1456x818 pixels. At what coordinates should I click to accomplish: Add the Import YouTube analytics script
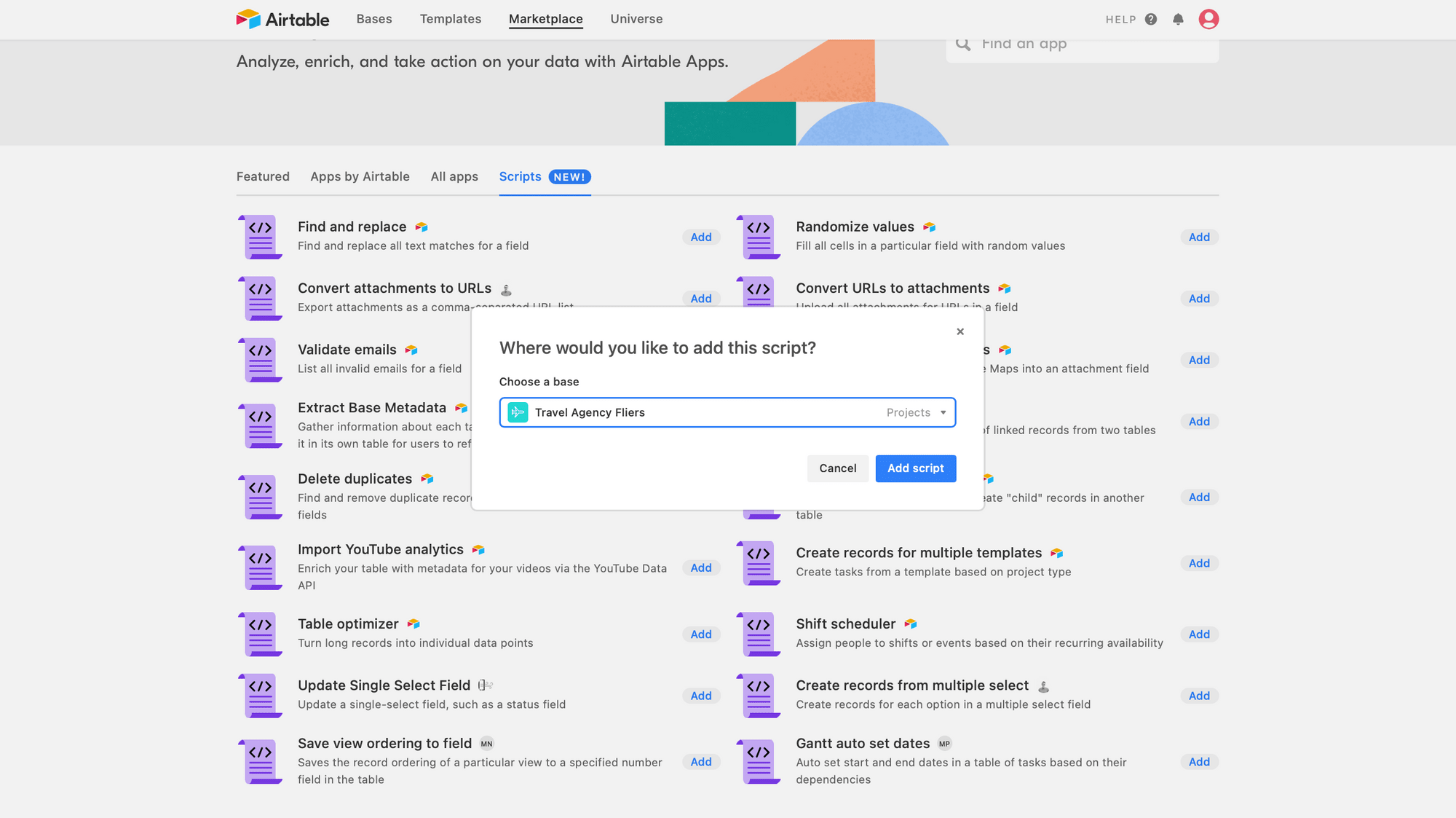click(x=701, y=568)
